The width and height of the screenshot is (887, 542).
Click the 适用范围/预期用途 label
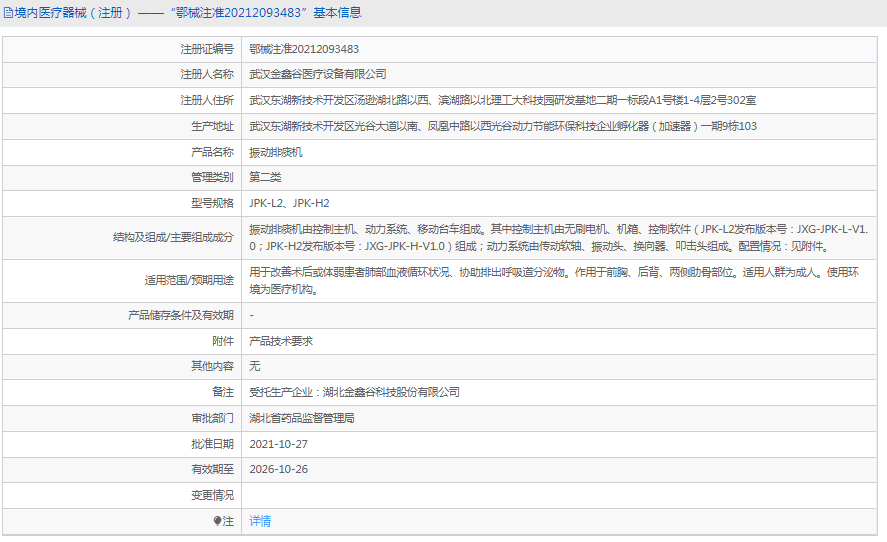pos(189,281)
